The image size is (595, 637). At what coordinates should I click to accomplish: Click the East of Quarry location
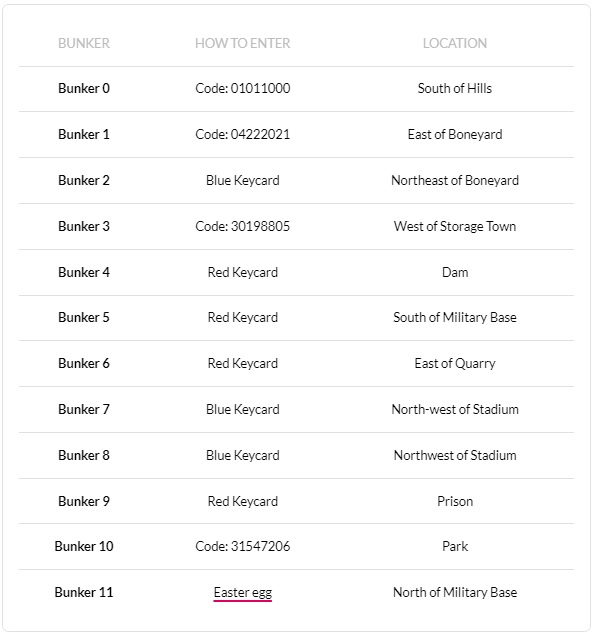click(x=455, y=363)
